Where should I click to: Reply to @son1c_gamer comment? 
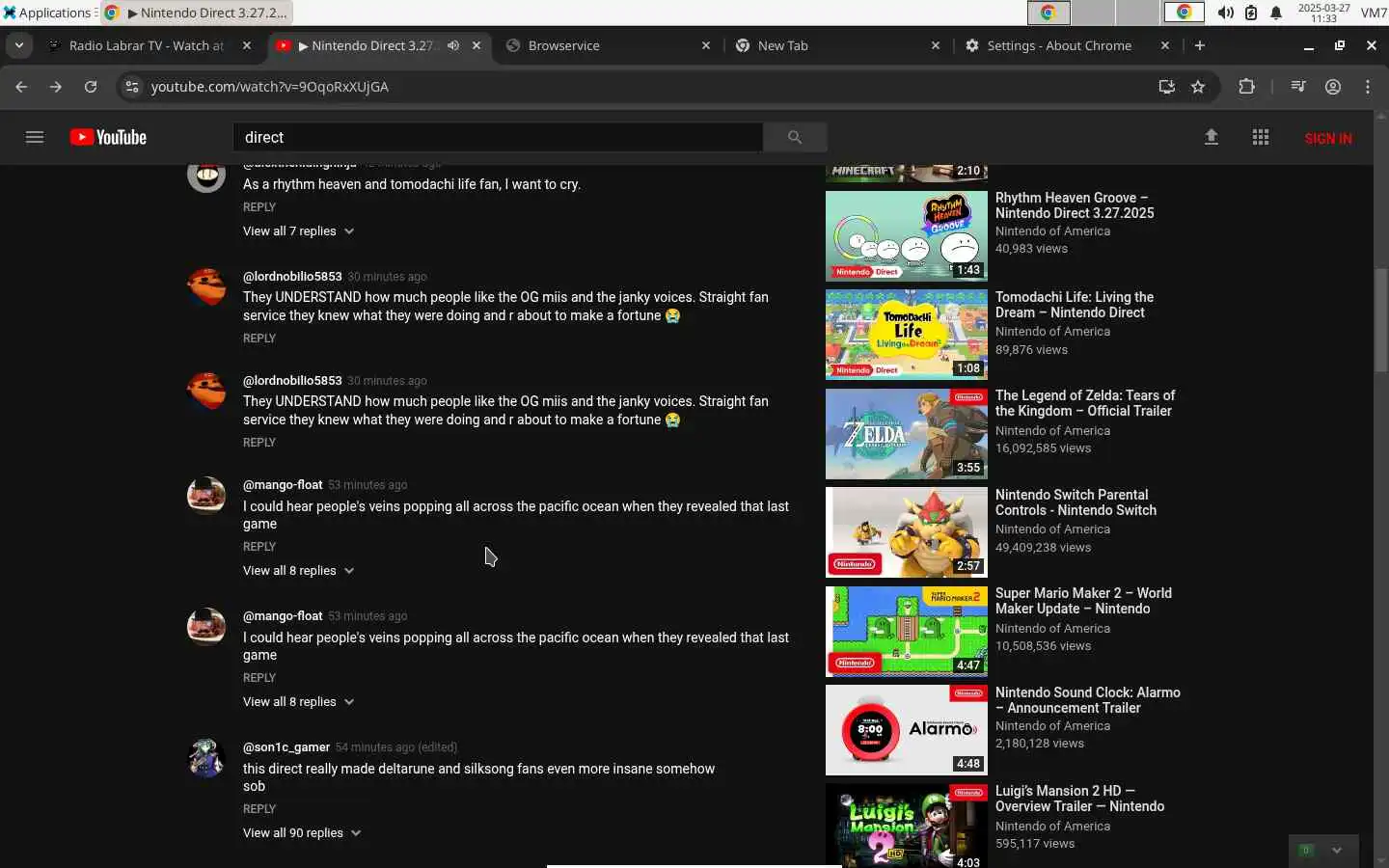pyautogui.click(x=259, y=809)
